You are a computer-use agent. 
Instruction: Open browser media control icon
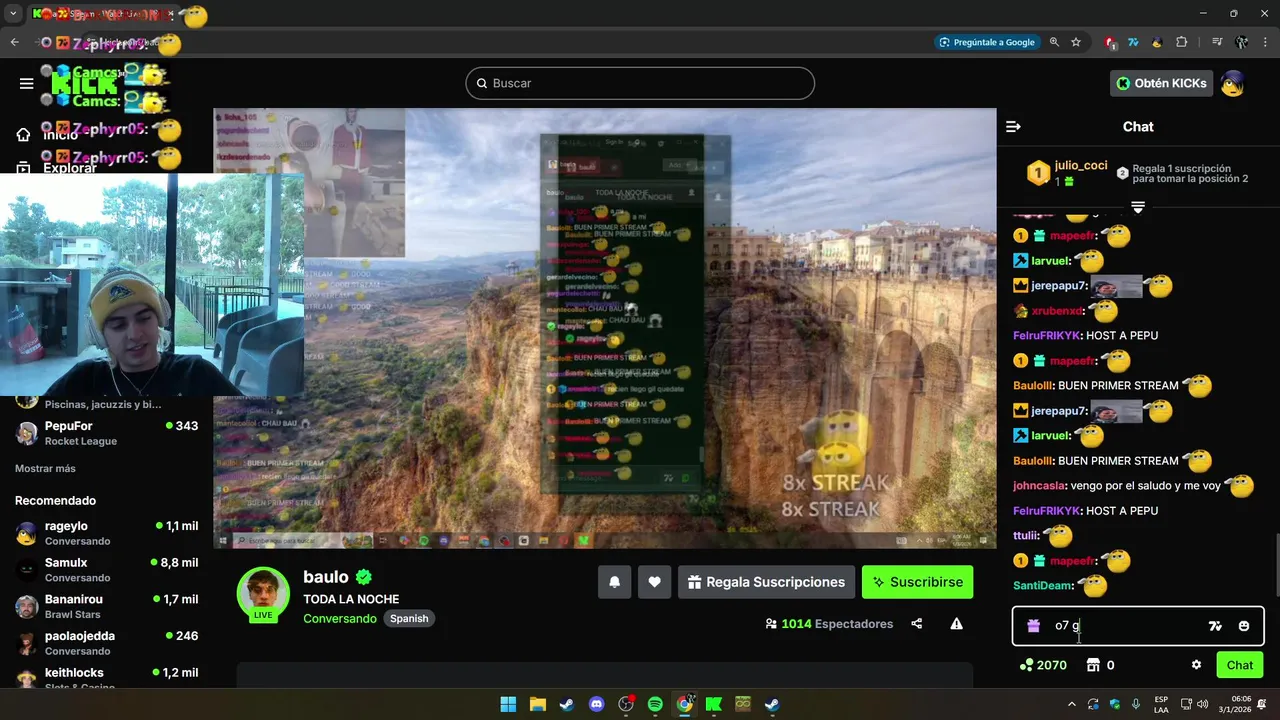point(1217,42)
